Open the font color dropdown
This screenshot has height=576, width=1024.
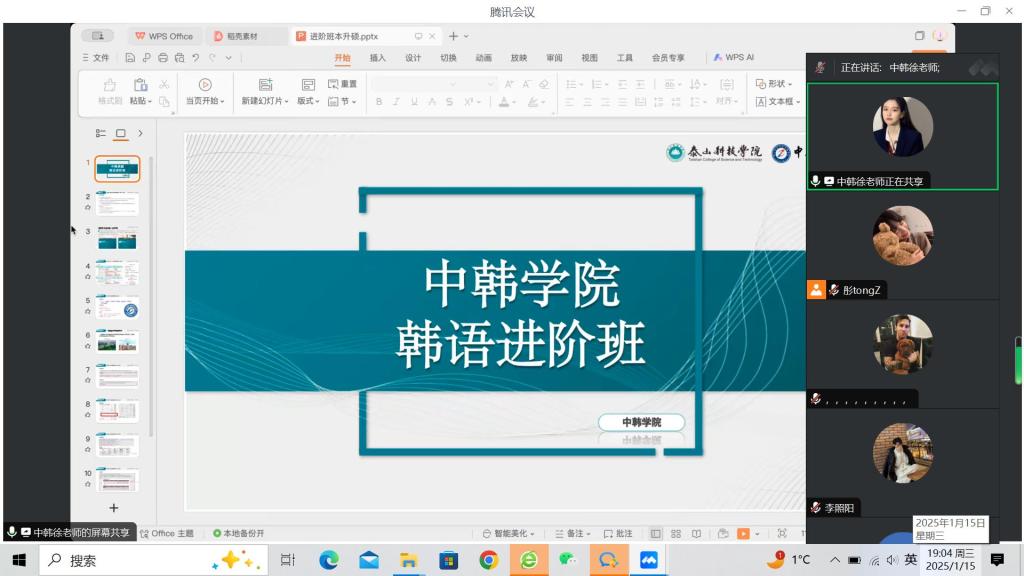coord(514,103)
